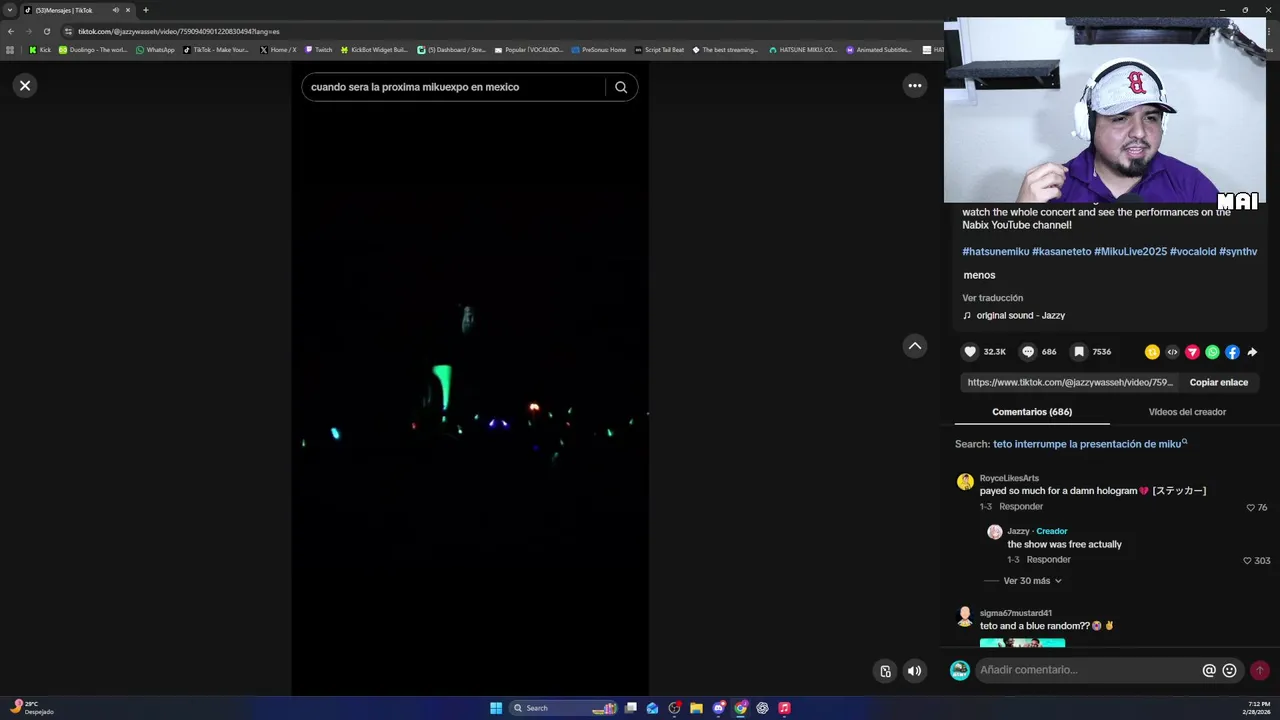Open PreSonus: Home bookmark
This screenshot has height=720, width=1280.
(x=598, y=50)
